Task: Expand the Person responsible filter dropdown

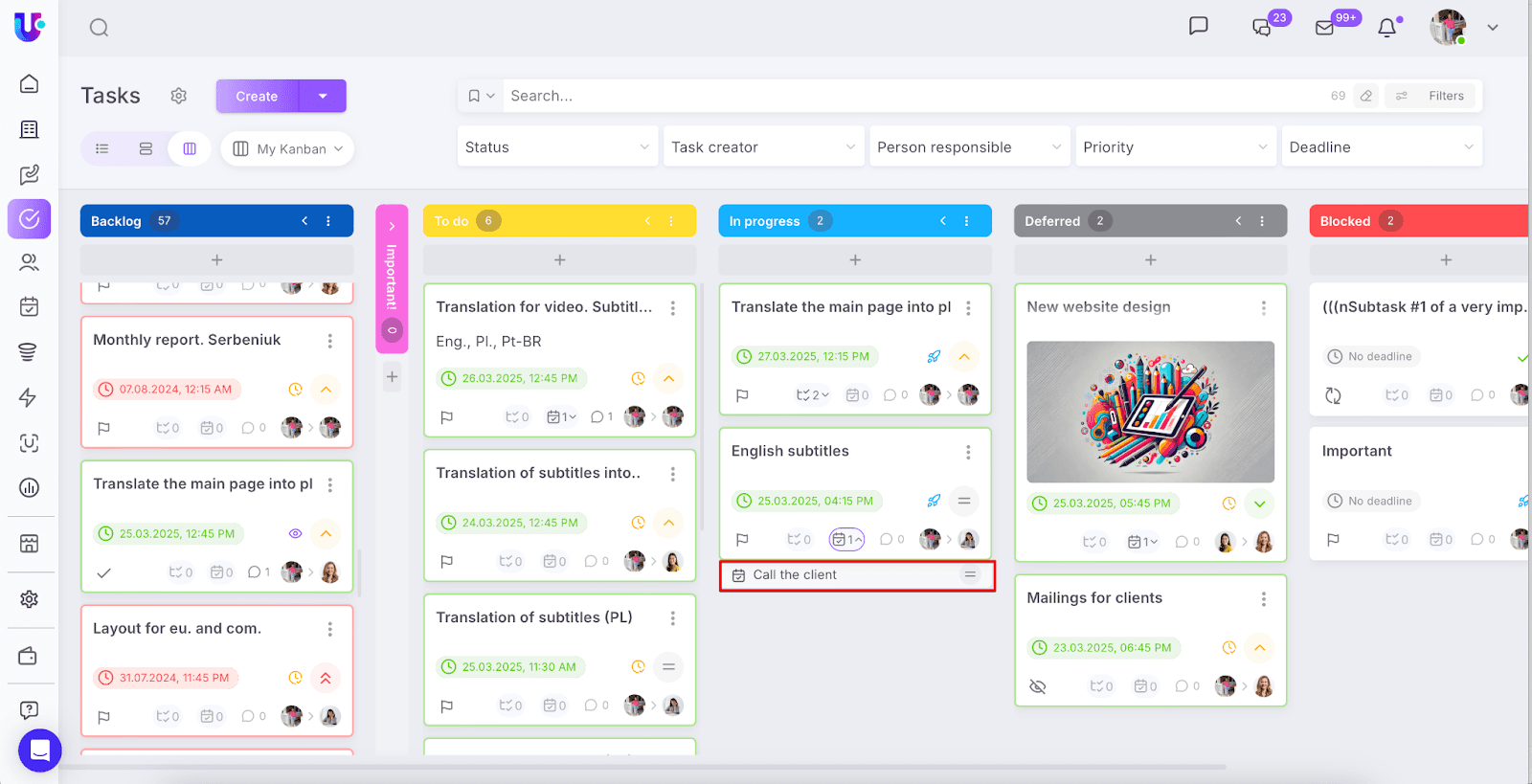Action: [x=970, y=147]
